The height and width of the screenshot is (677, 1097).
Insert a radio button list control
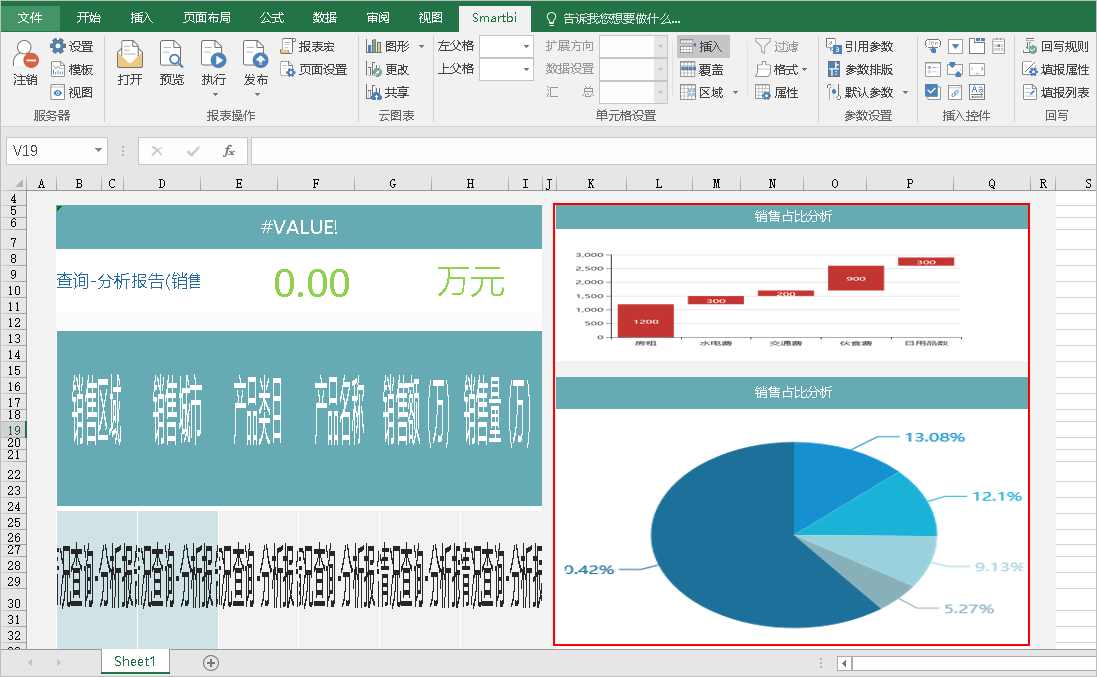(933, 69)
